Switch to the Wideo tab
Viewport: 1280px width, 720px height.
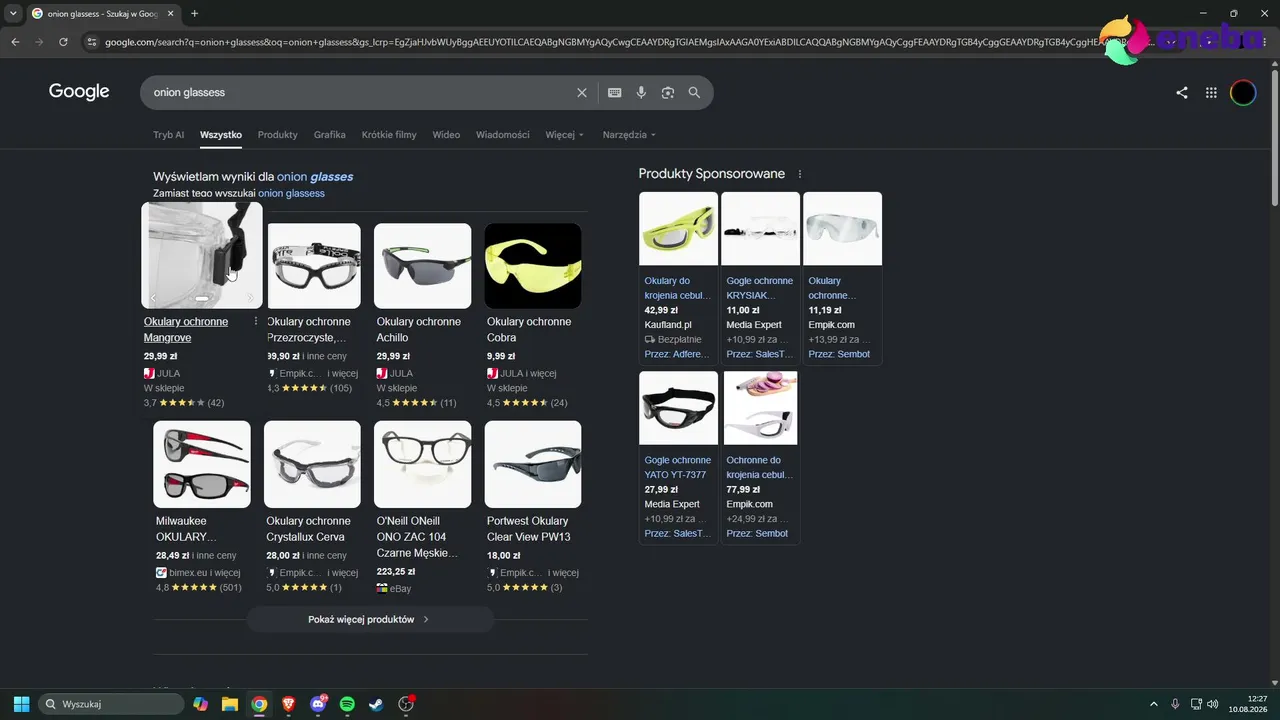(x=446, y=135)
